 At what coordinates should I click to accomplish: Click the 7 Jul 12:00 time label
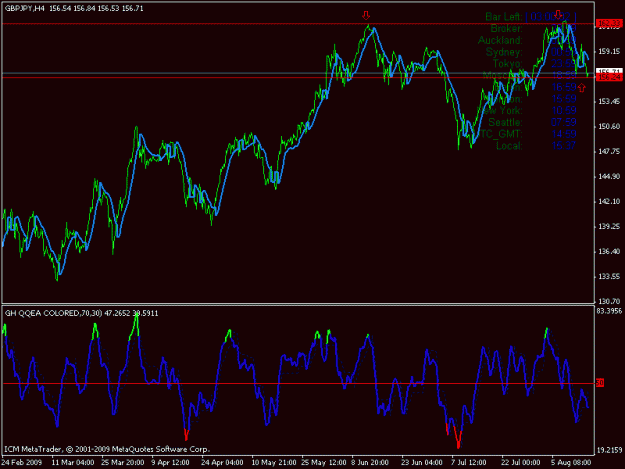click(469, 462)
